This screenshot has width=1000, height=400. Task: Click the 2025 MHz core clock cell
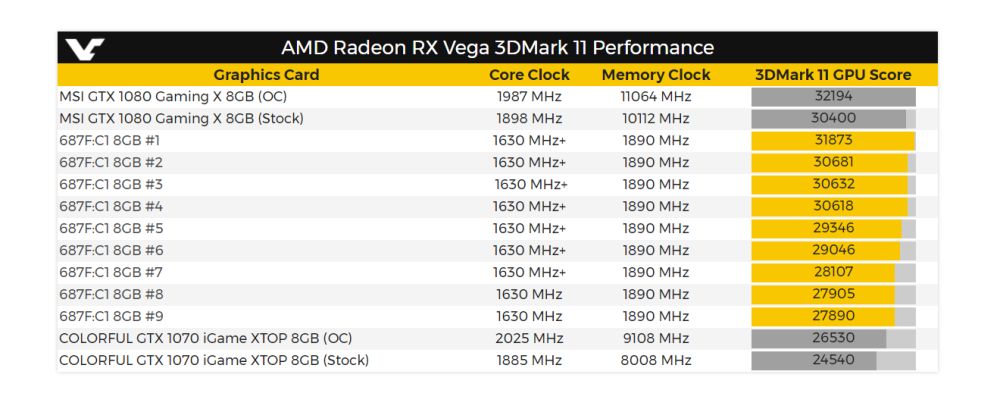pos(529,339)
